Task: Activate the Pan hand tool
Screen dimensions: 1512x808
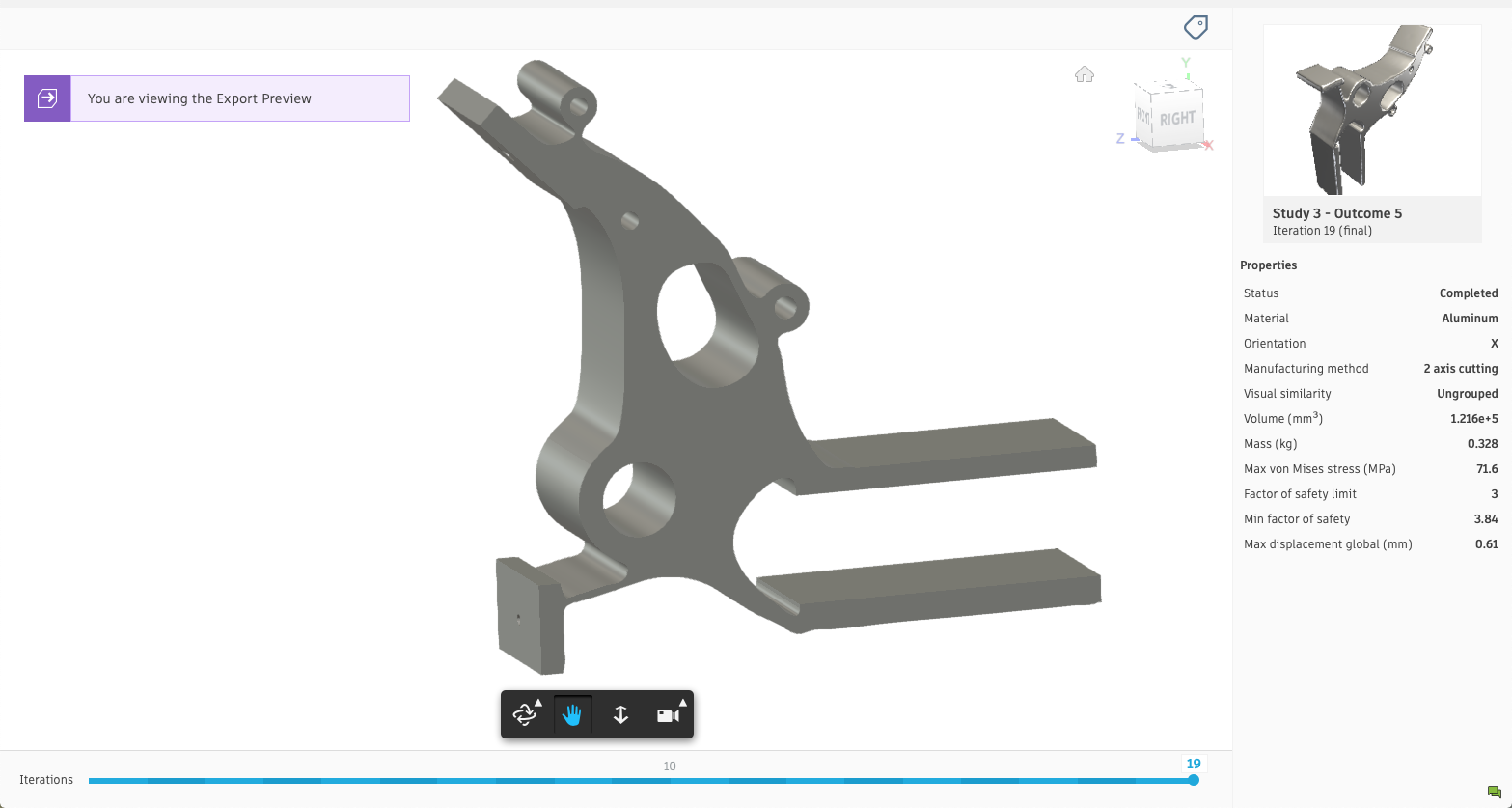Action: click(572, 715)
